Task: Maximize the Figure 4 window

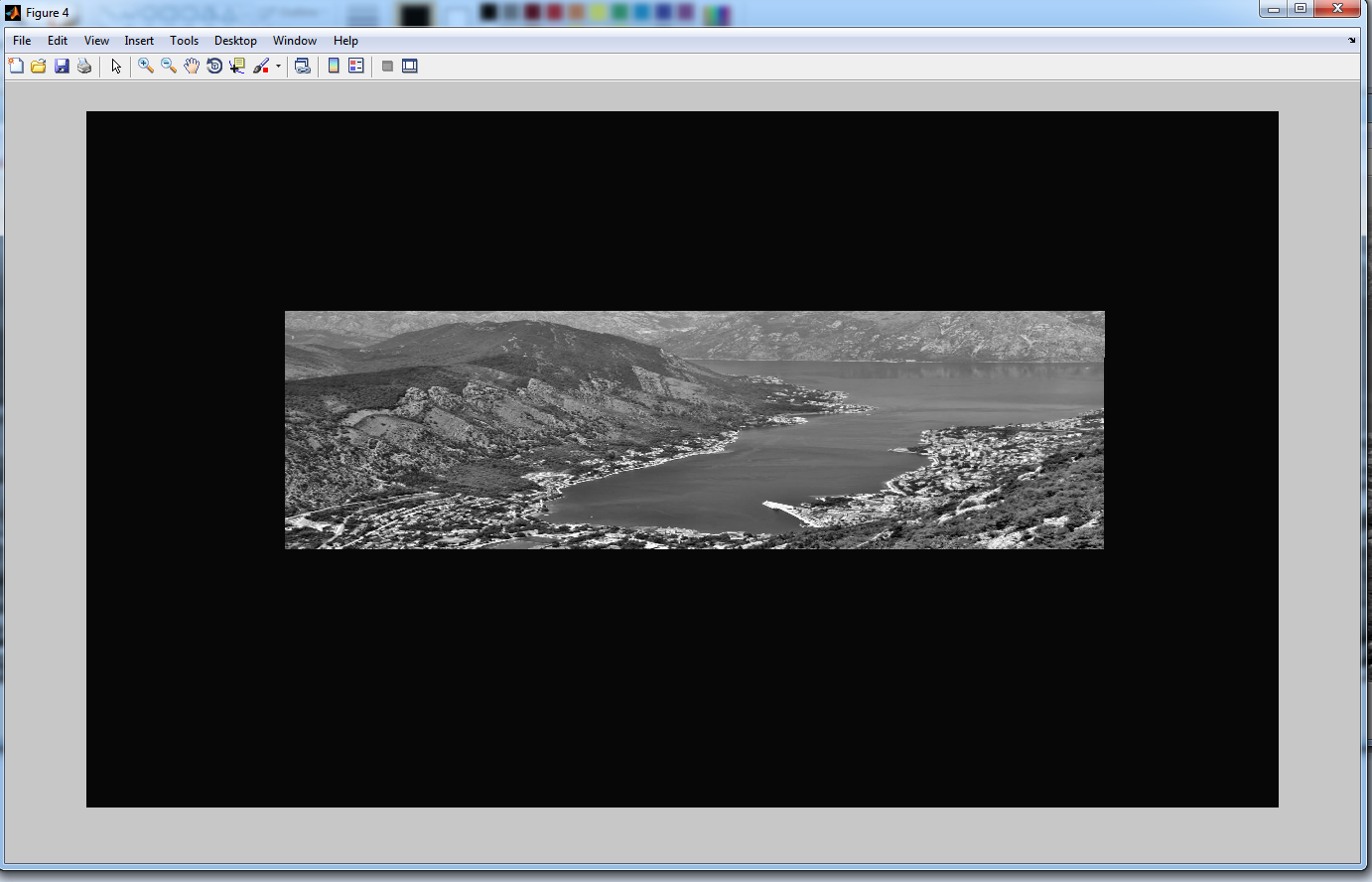Action: [1300, 9]
